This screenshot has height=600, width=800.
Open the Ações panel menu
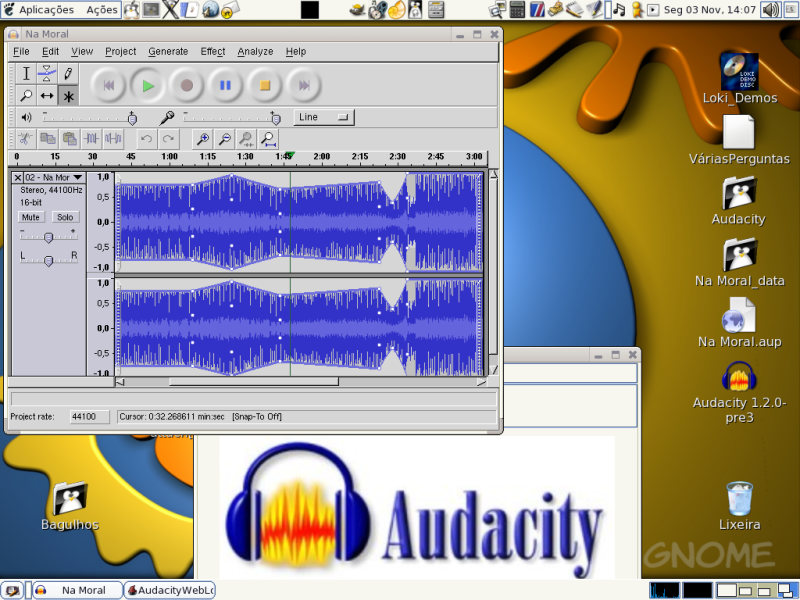[102, 10]
